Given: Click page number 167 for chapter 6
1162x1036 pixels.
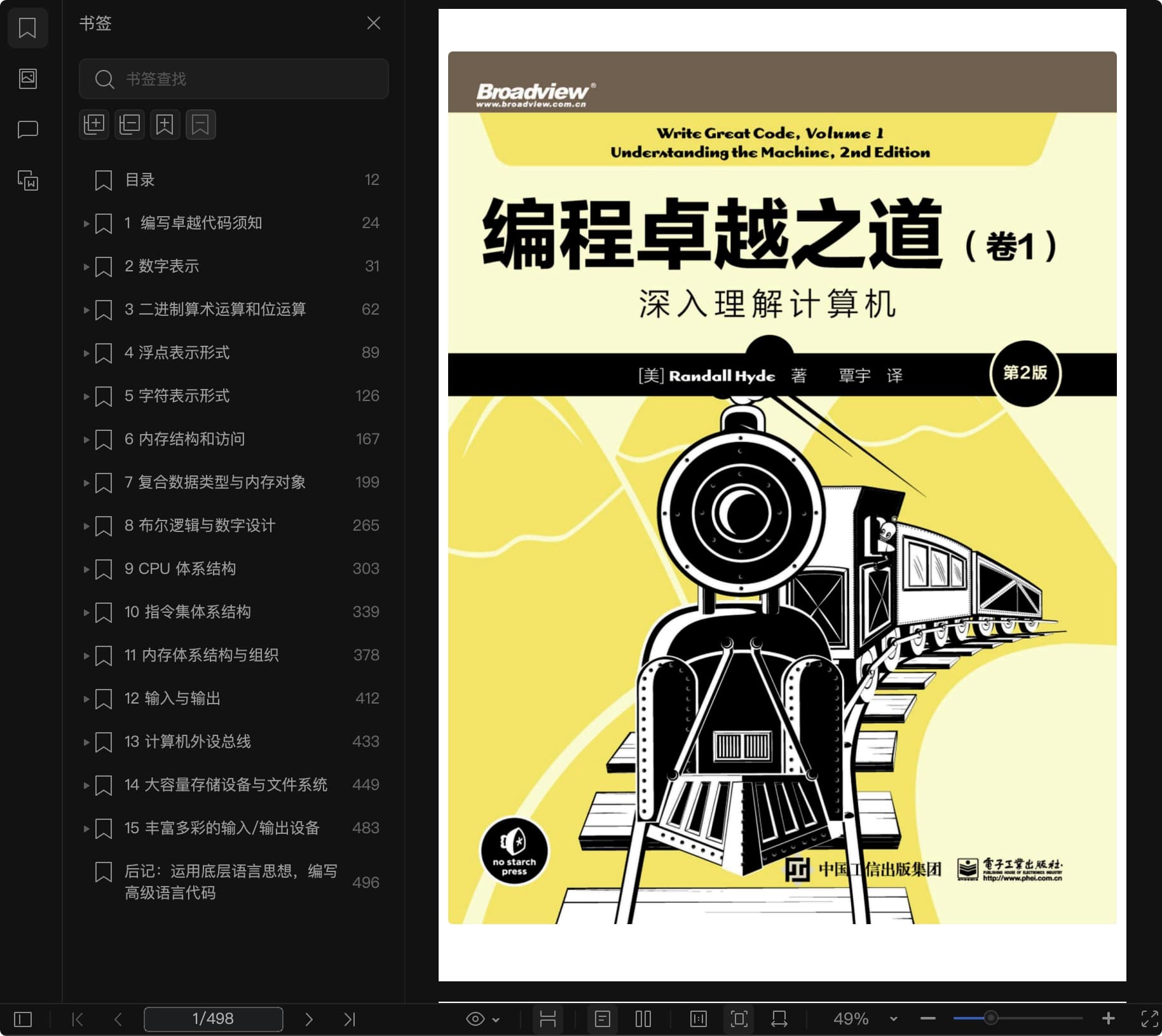Looking at the screenshot, I should pos(367,439).
